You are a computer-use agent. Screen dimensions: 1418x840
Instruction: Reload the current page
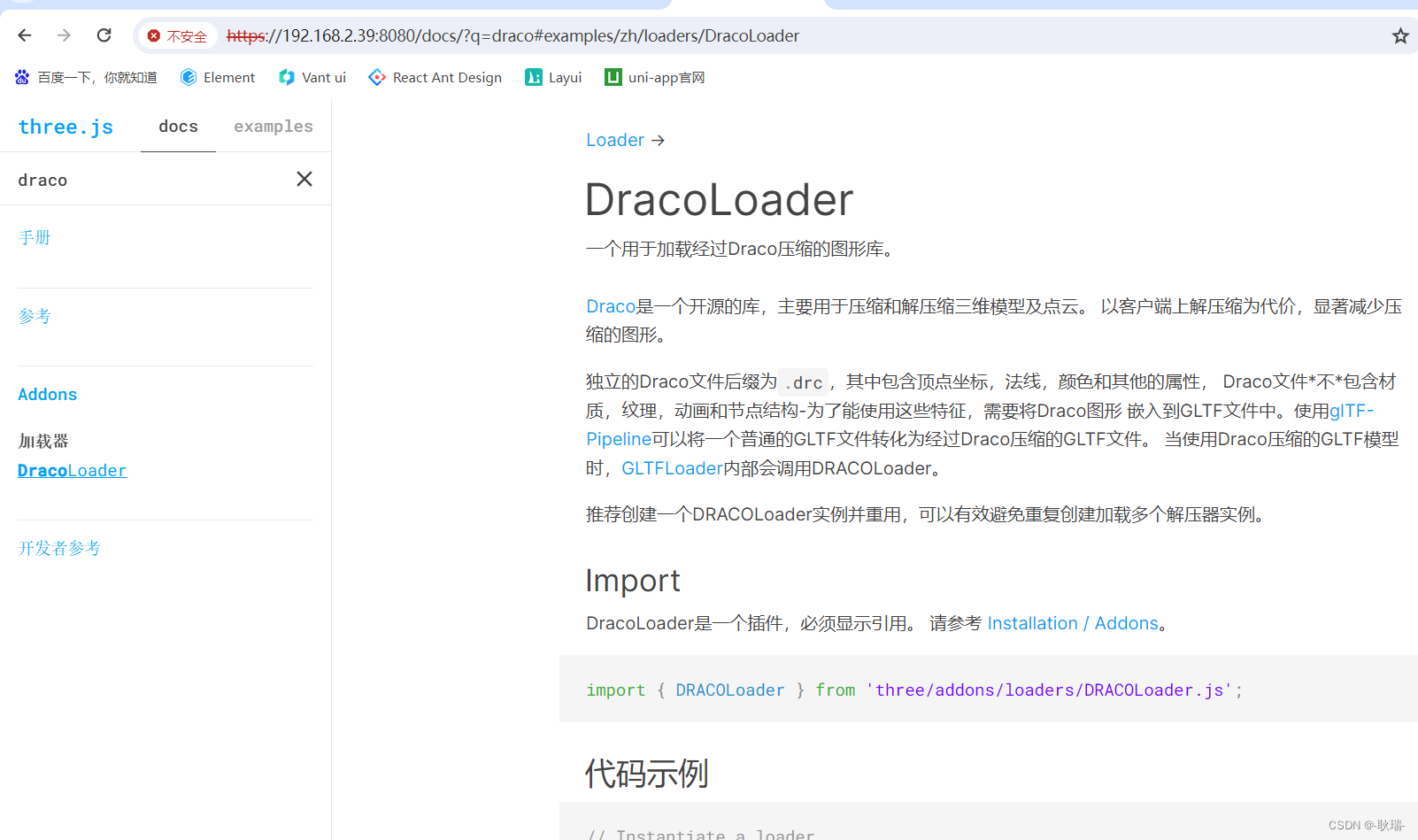point(104,35)
